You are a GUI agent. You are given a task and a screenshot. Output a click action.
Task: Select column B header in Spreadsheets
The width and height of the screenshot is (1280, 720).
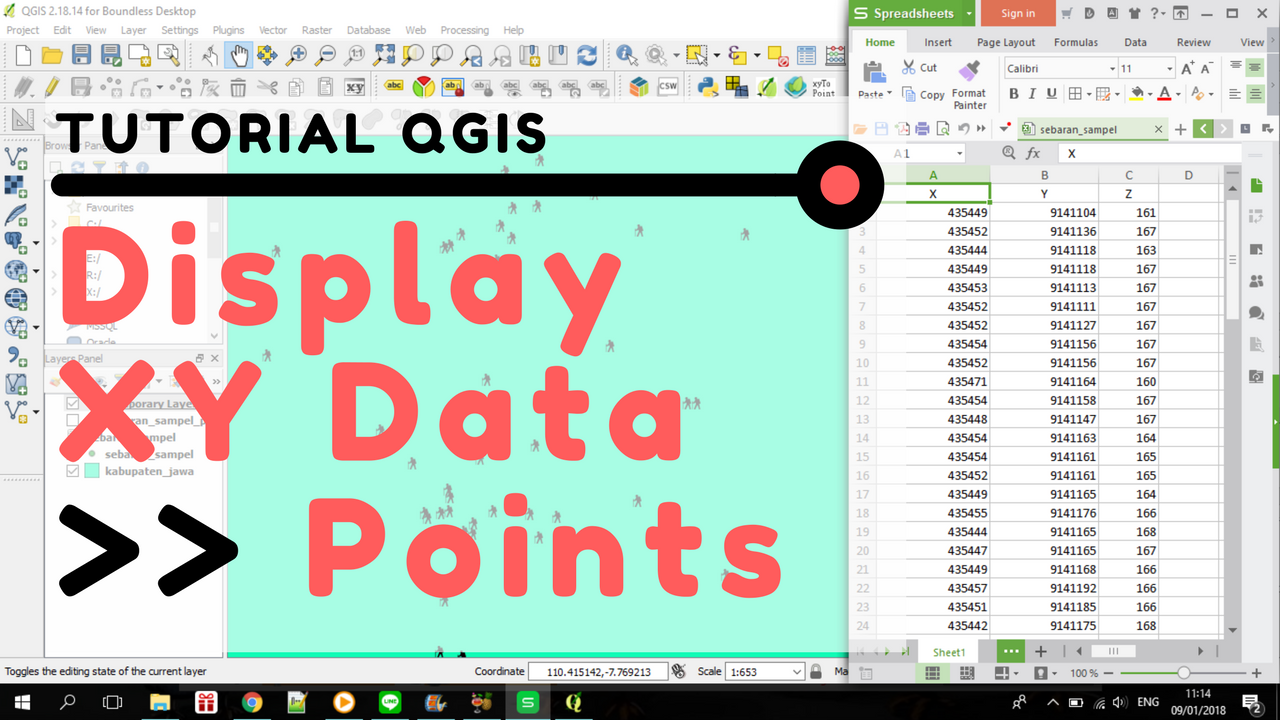click(1044, 175)
